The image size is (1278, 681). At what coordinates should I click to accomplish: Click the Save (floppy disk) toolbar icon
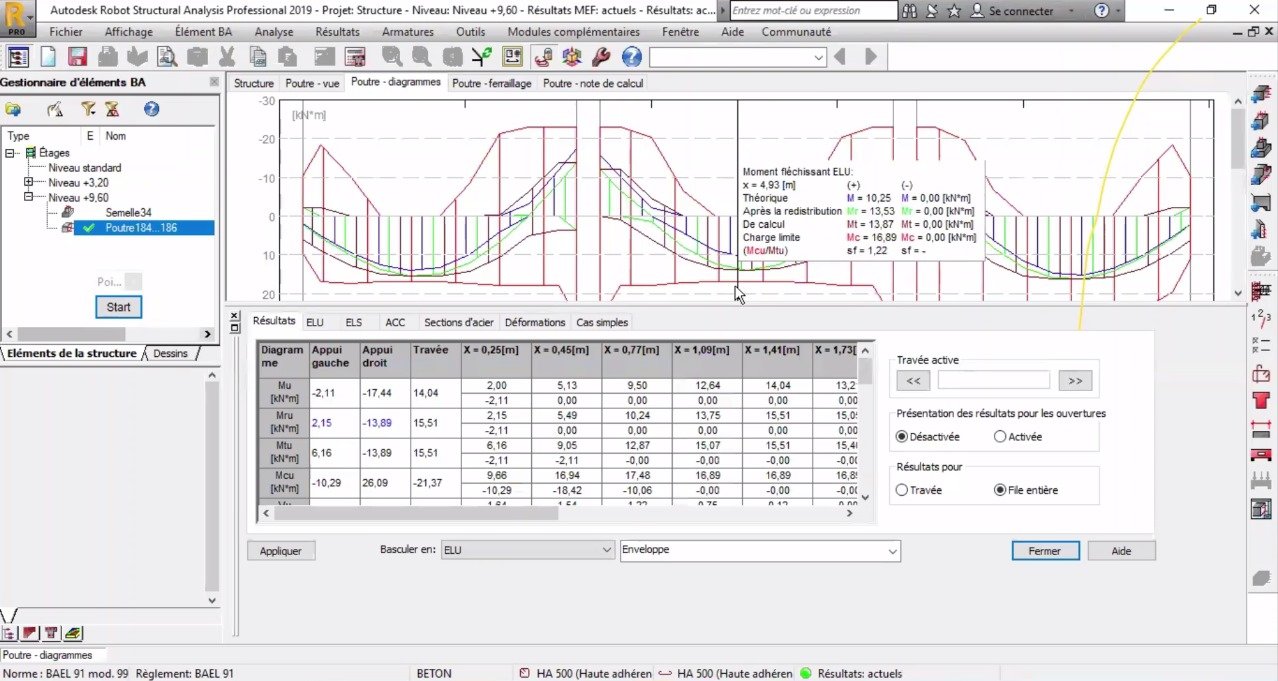(77, 57)
